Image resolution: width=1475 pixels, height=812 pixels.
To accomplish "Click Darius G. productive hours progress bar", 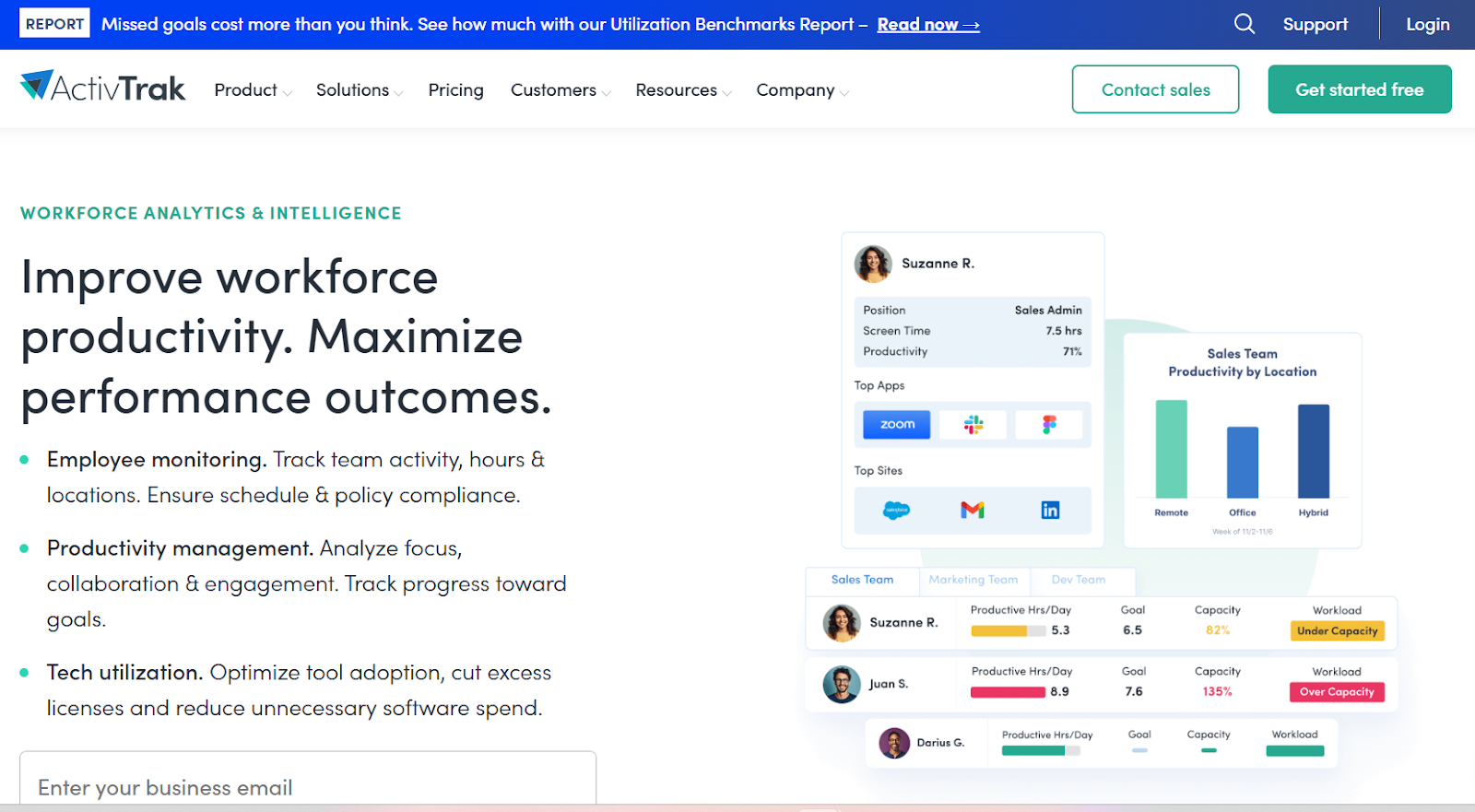I will (1041, 751).
